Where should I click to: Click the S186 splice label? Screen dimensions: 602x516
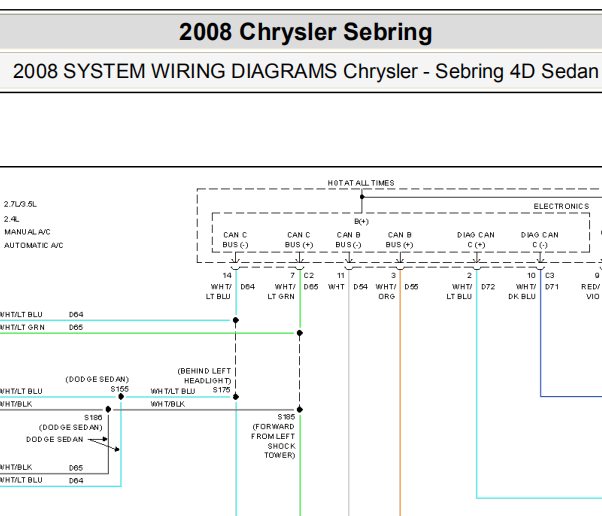(93, 417)
